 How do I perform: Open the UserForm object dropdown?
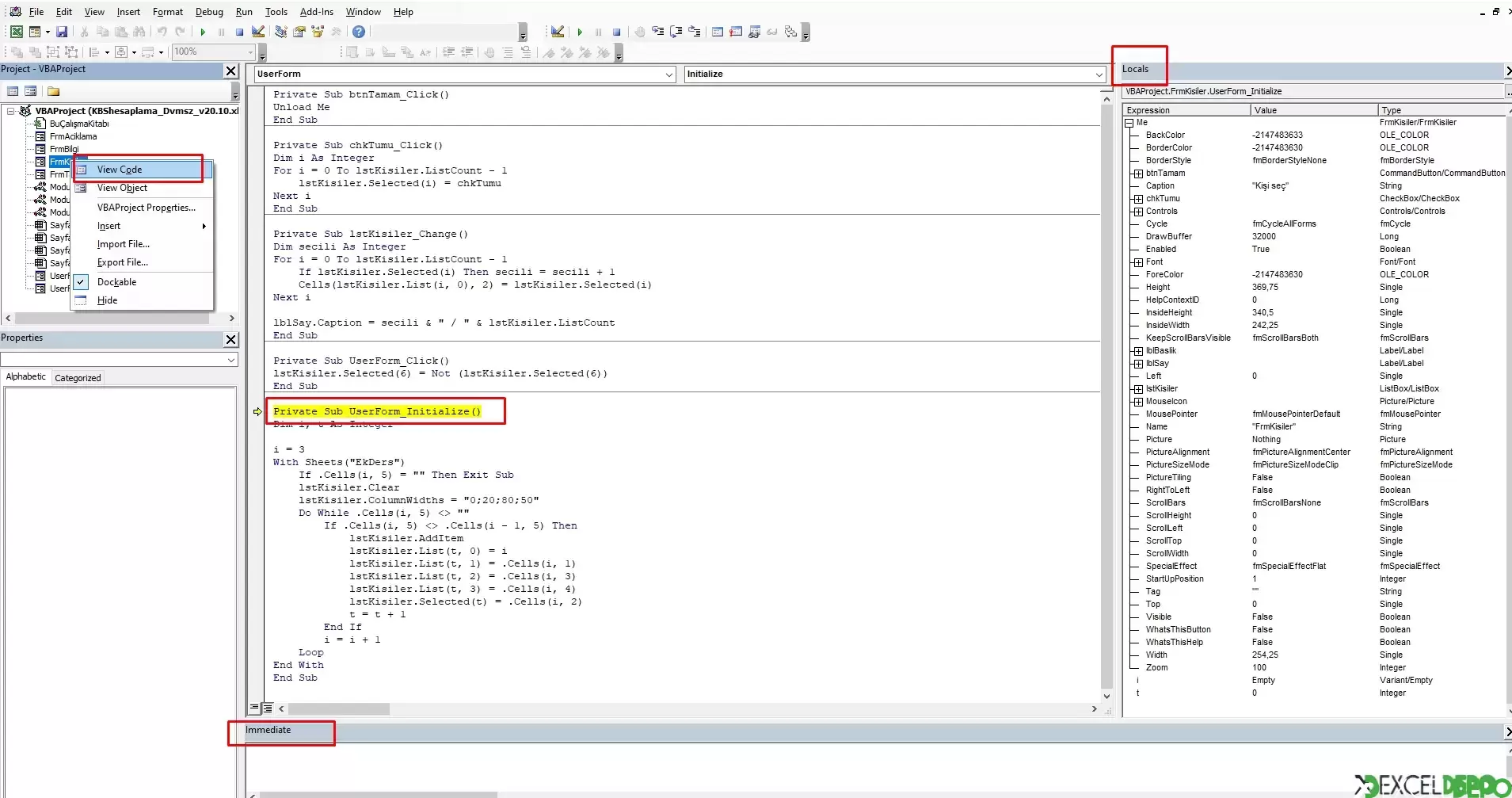[x=669, y=74]
